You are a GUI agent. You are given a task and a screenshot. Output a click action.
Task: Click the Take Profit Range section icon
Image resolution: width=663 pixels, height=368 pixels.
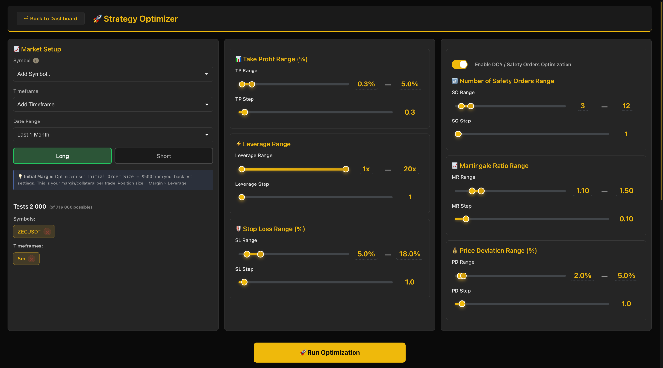coord(238,59)
